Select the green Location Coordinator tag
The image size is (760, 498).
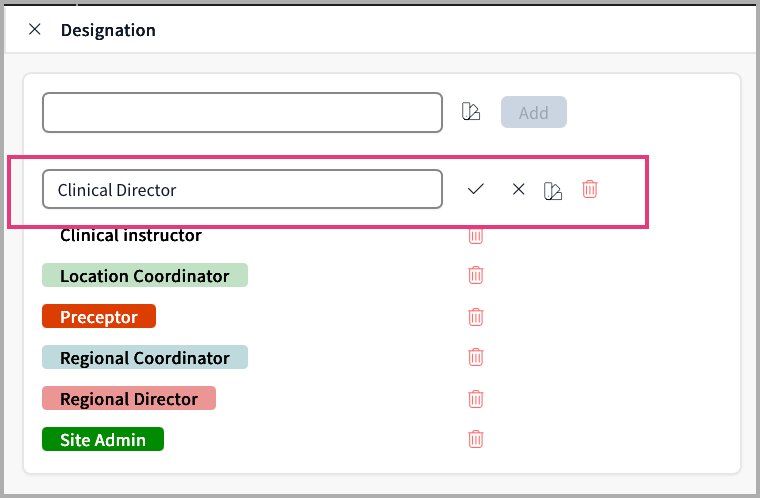145,276
